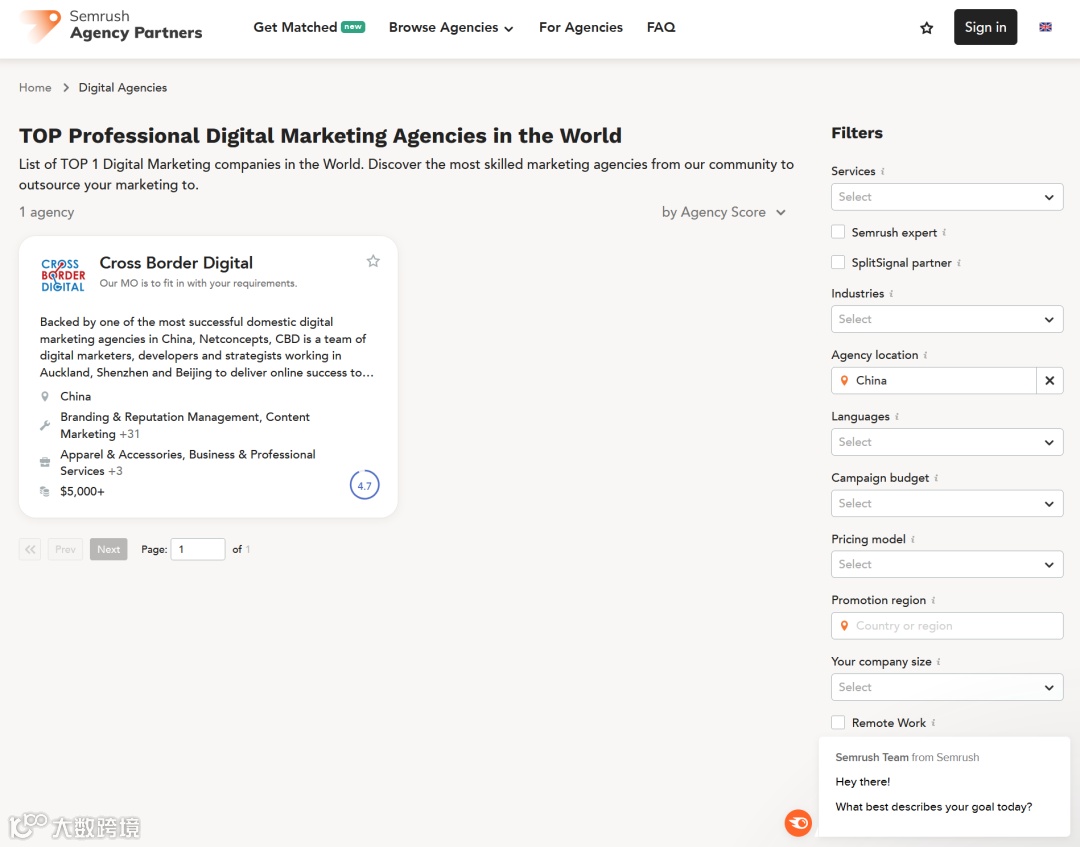The height and width of the screenshot is (847, 1080).
Task: Click the Cross Border Digital logo
Action: [x=63, y=275]
